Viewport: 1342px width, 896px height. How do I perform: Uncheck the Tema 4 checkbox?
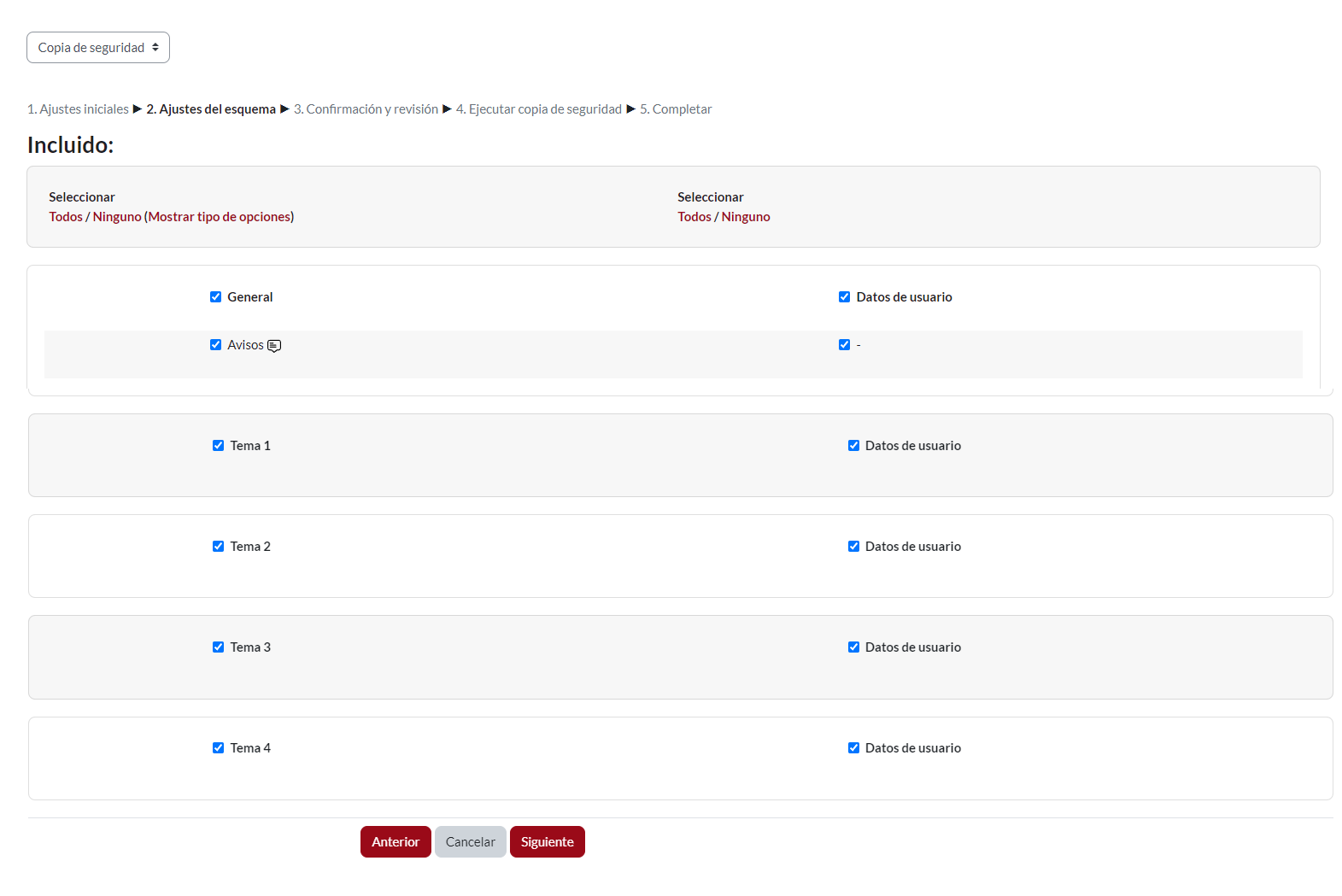pyautogui.click(x=218, y=748)
